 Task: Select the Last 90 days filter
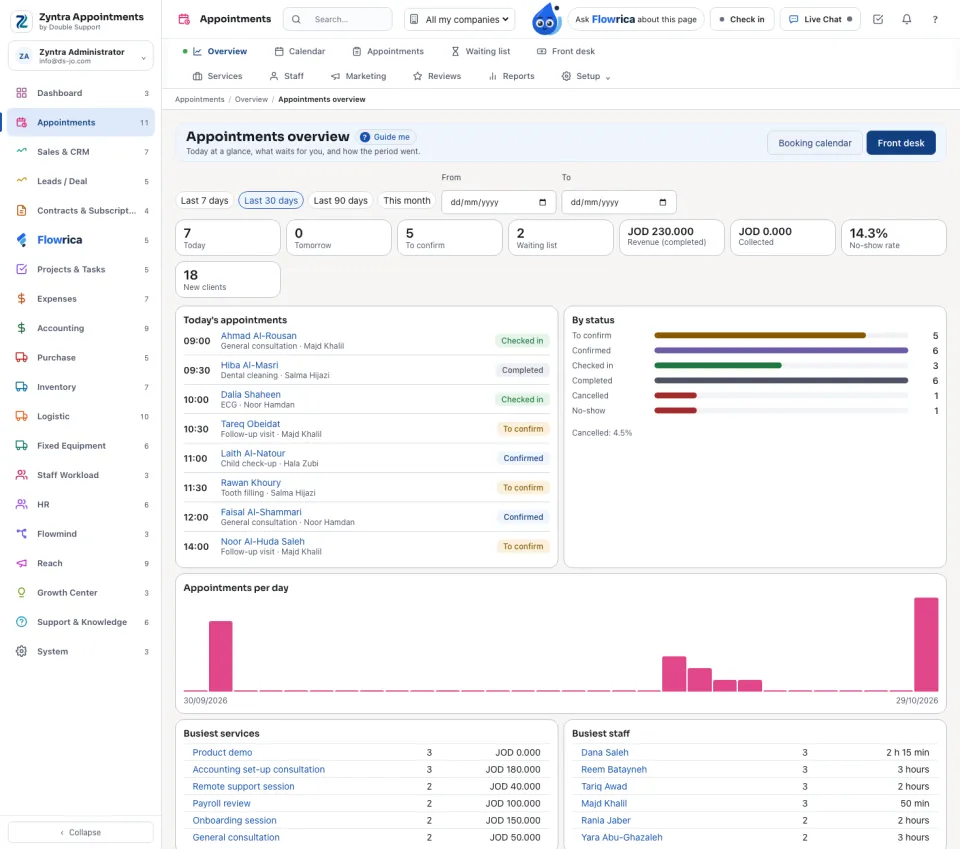pos(340,201)
